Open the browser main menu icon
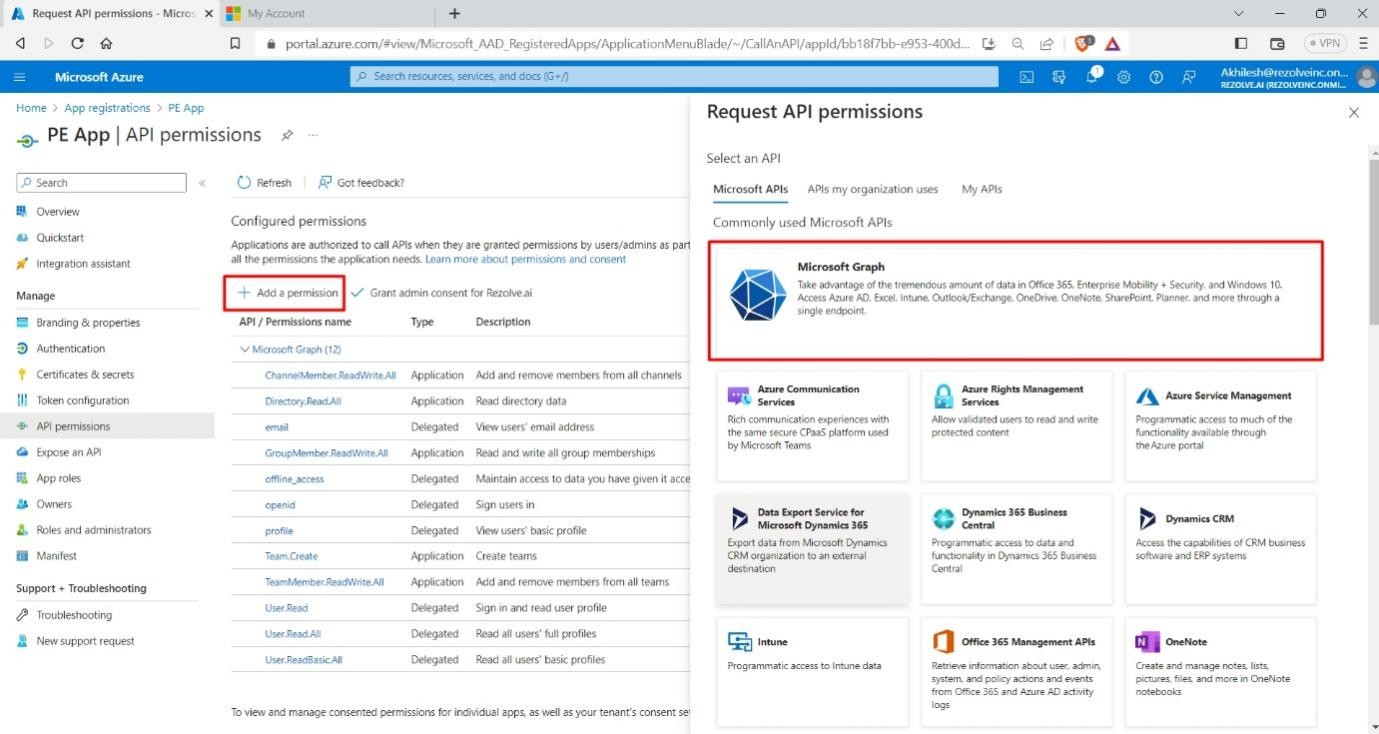This screenshot has width=1379, height=734. pos(1363,44)
